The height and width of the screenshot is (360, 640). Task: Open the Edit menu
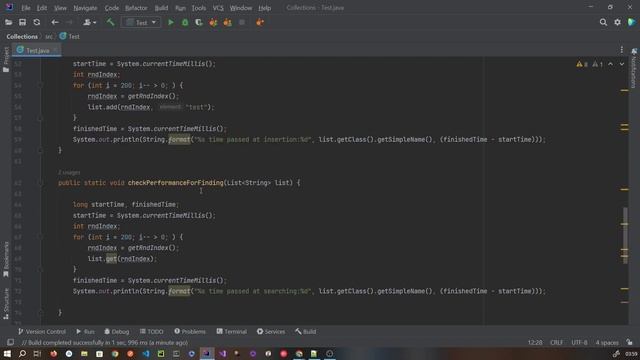pos(42,8)
